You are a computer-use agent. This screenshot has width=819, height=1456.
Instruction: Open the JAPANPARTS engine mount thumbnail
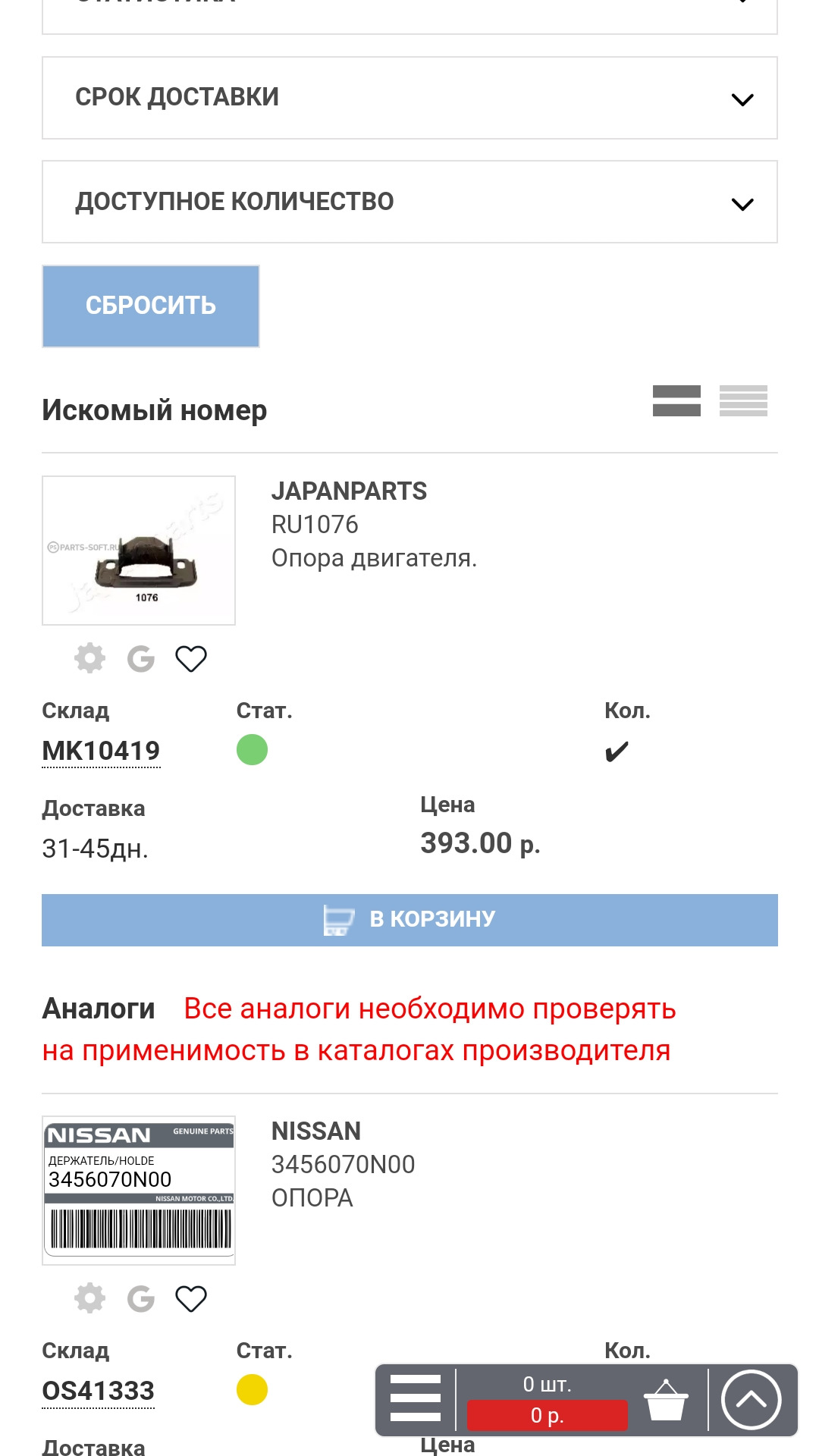click(139, 551)
